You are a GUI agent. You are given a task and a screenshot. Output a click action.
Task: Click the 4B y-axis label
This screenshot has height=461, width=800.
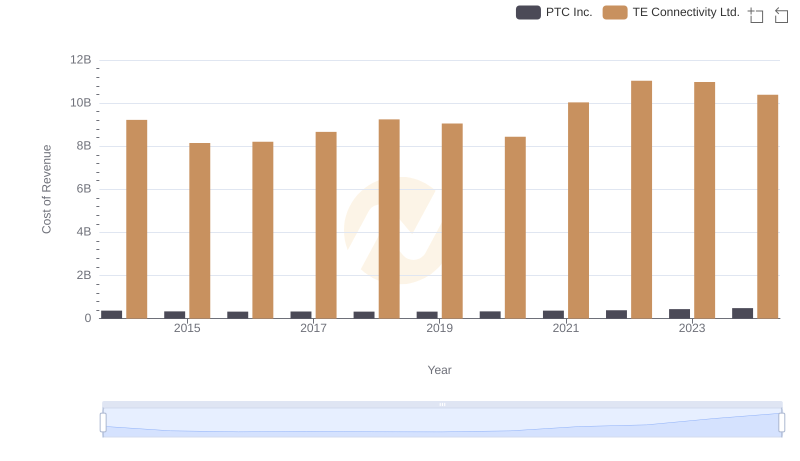click(84, 232)
